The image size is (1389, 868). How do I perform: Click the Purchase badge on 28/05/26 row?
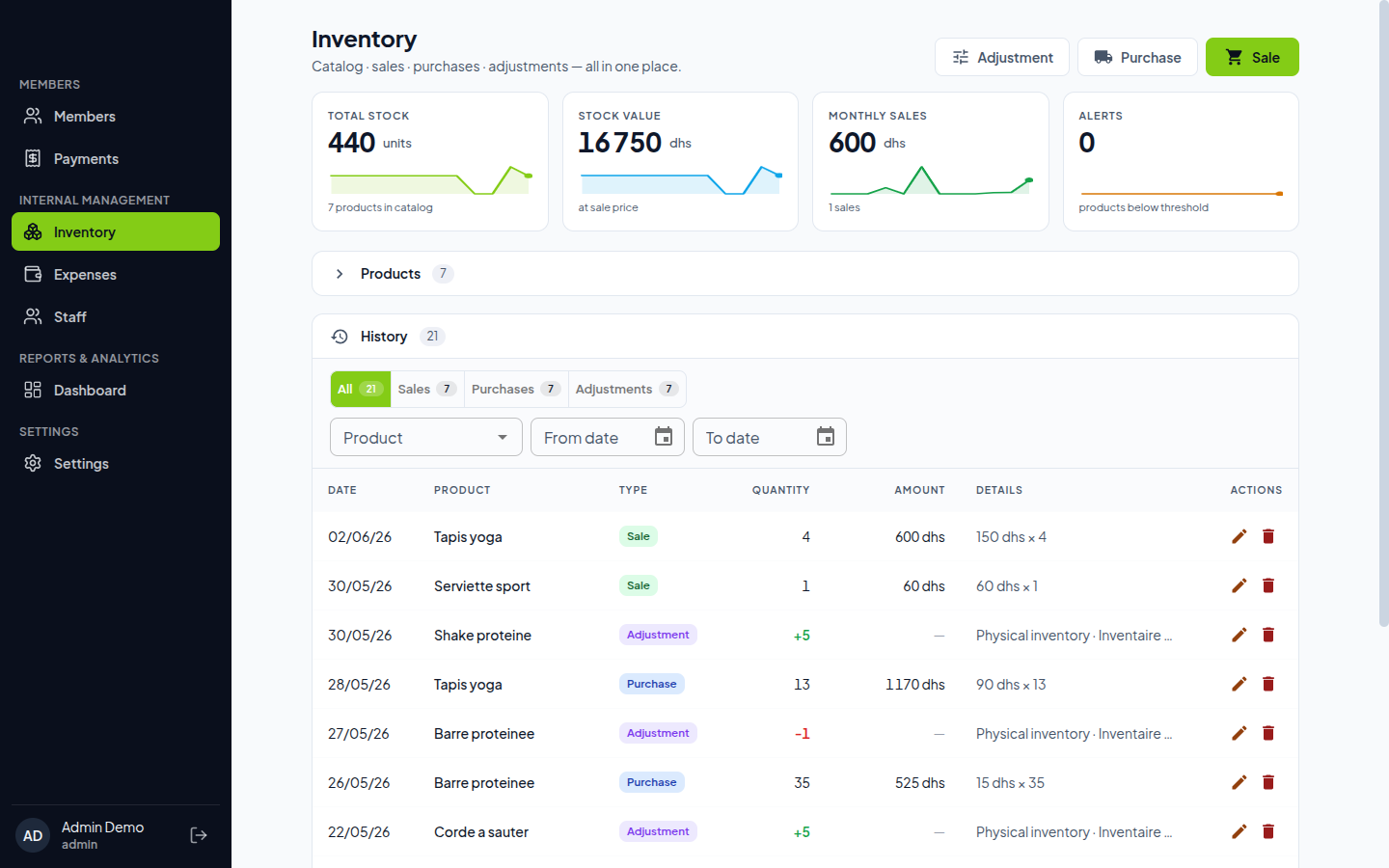[x=652, y=684]
